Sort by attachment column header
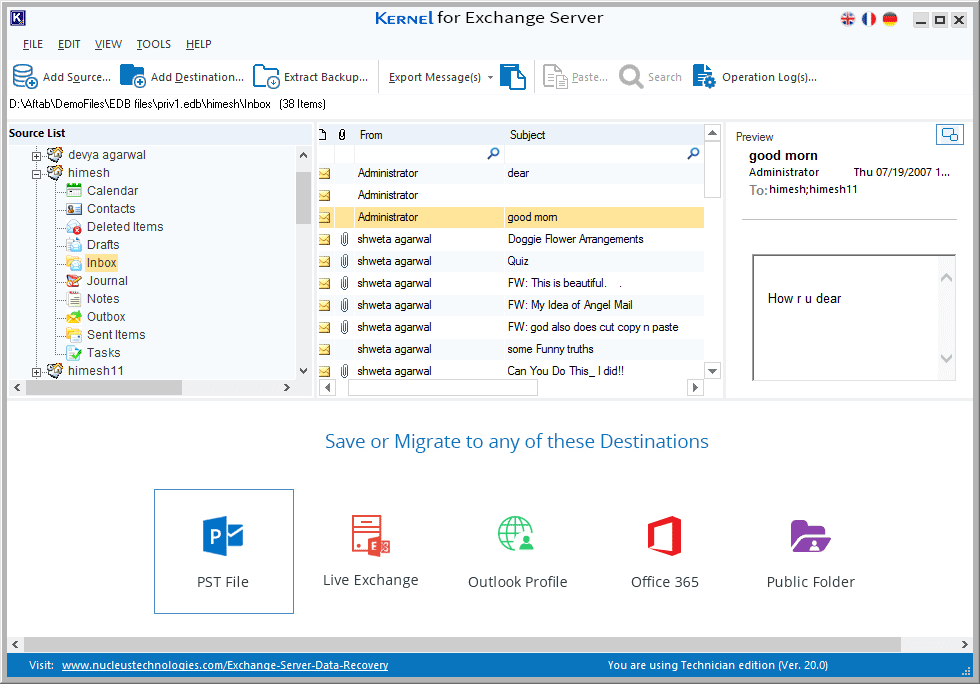The image size is (980, 684). pos(342,135)
